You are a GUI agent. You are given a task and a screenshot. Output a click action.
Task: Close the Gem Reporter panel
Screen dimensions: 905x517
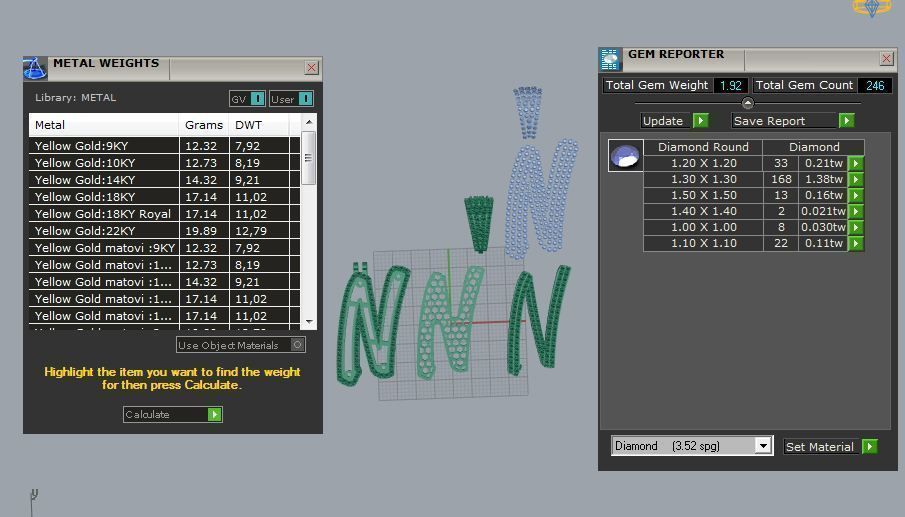click(887, 58)
